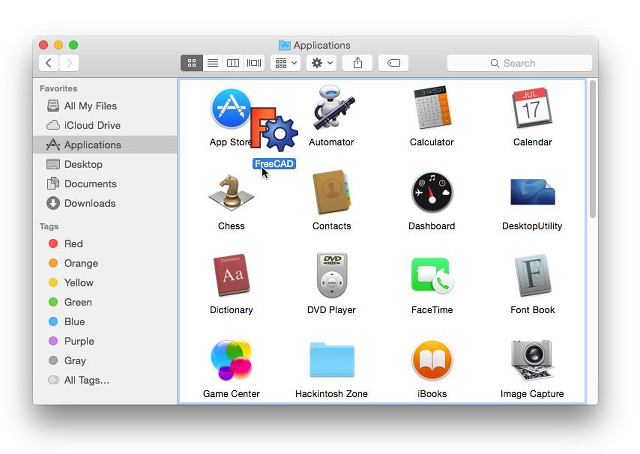Open the App Store application icon
The width and height of the screenshot is (640, 454).
pyautogui.click(x=231, y=109)
